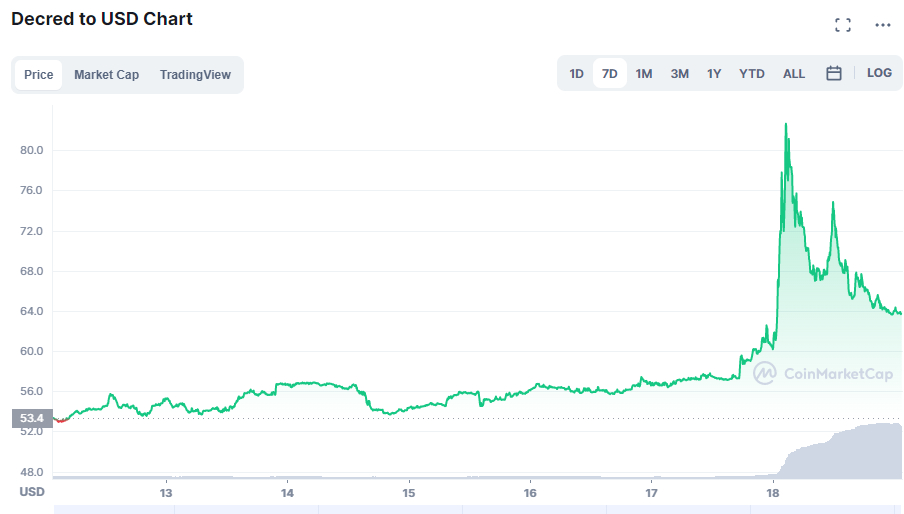
Task: Click the date label 15 on the x-axis
Action: 409,493
